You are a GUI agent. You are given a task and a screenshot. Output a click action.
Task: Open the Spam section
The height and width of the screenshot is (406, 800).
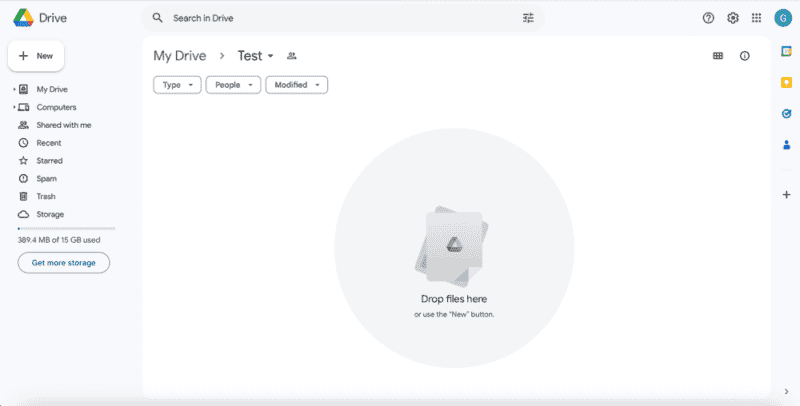pyautogui.click(x=46, y=179)
